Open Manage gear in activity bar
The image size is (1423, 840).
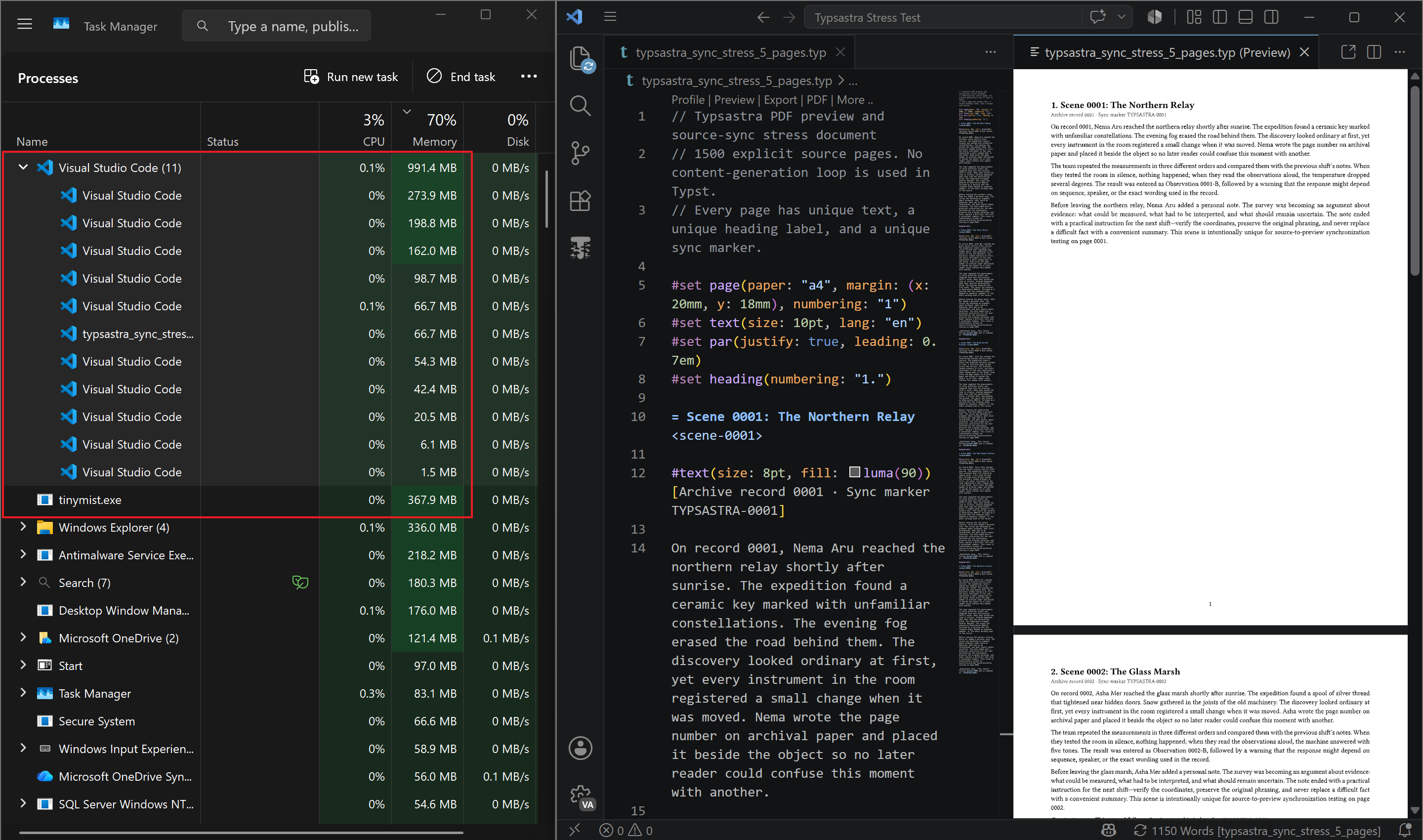581,797
